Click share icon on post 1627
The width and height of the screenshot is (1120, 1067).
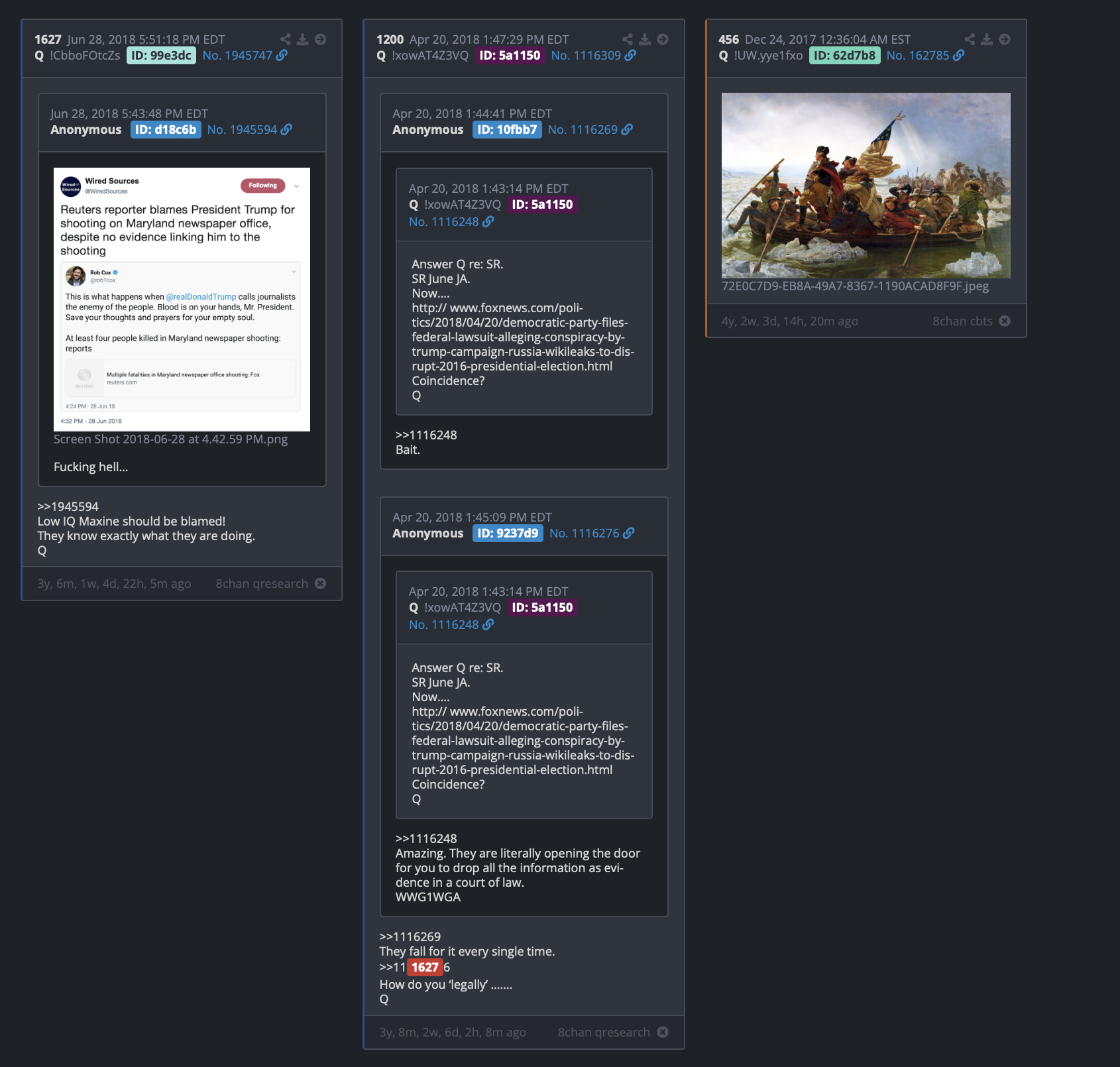[285, 39]
